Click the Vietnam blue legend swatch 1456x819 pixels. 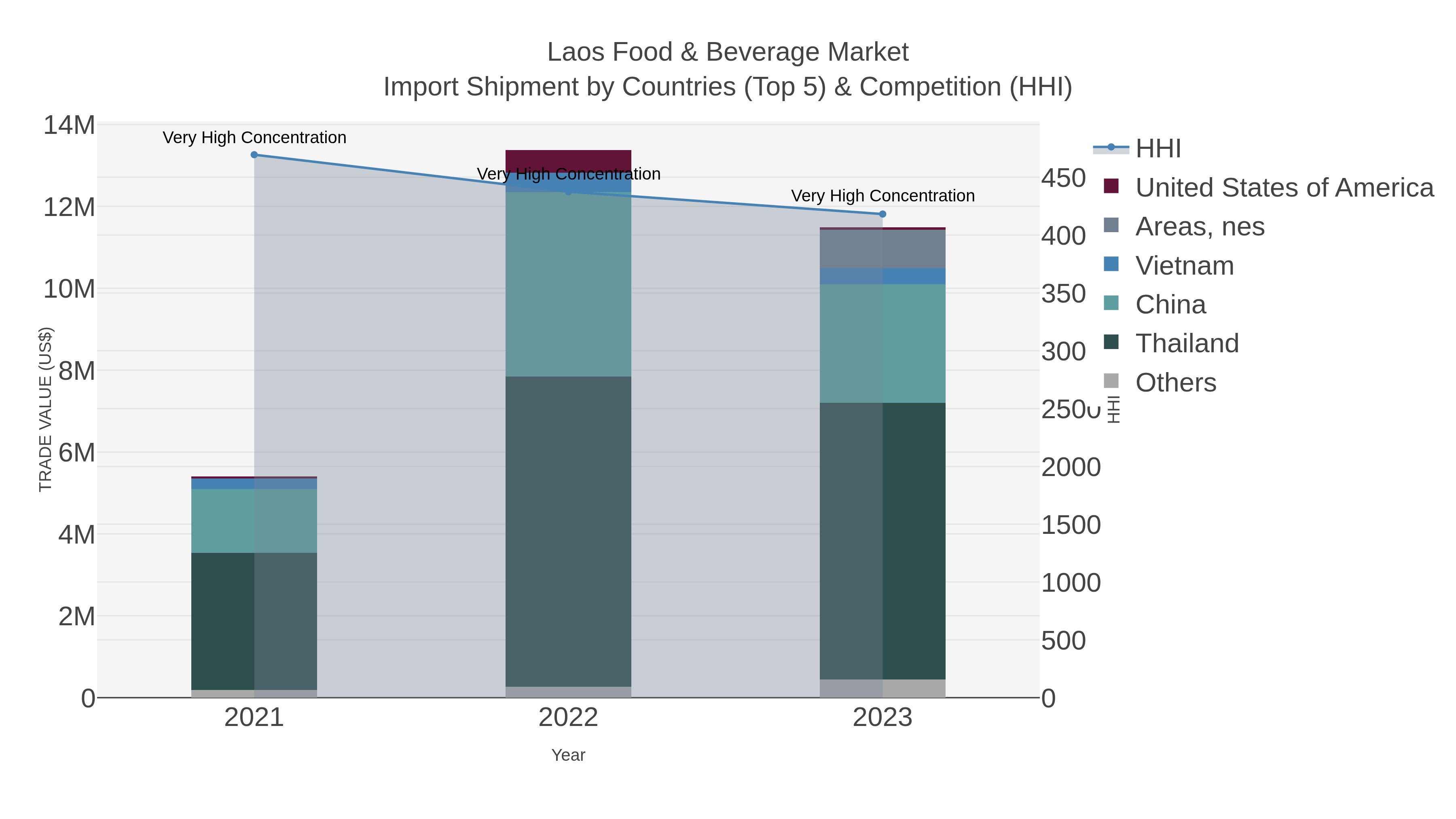tap(1111, 264)
